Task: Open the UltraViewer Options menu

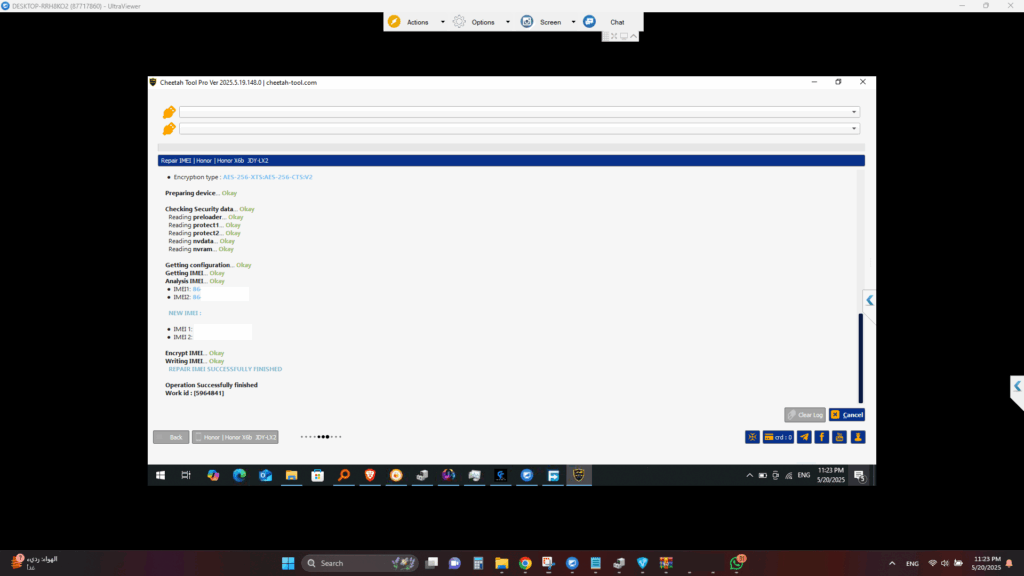Action: (483, 22)
